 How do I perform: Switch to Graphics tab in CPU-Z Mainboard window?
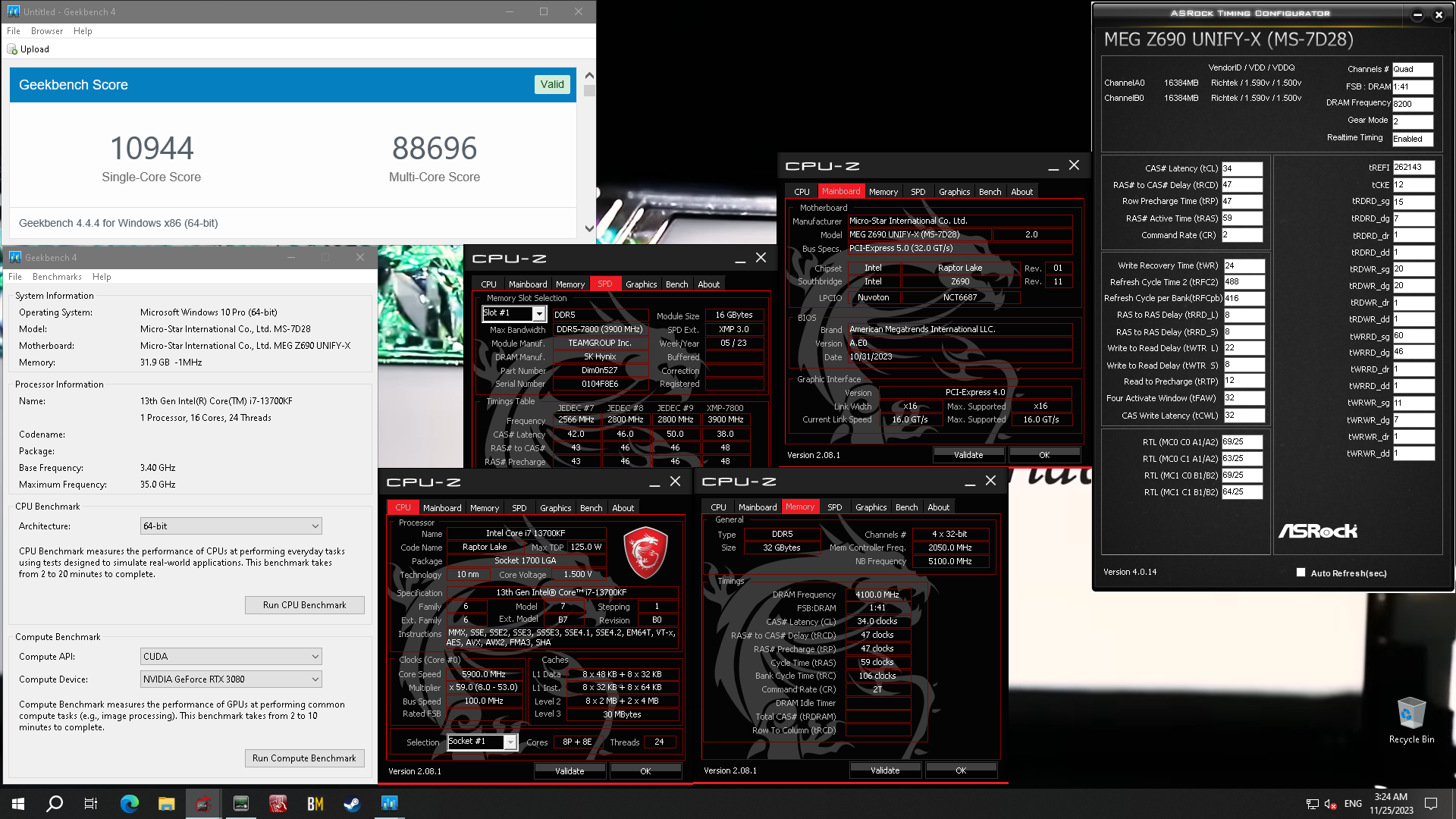coord(954,192)
